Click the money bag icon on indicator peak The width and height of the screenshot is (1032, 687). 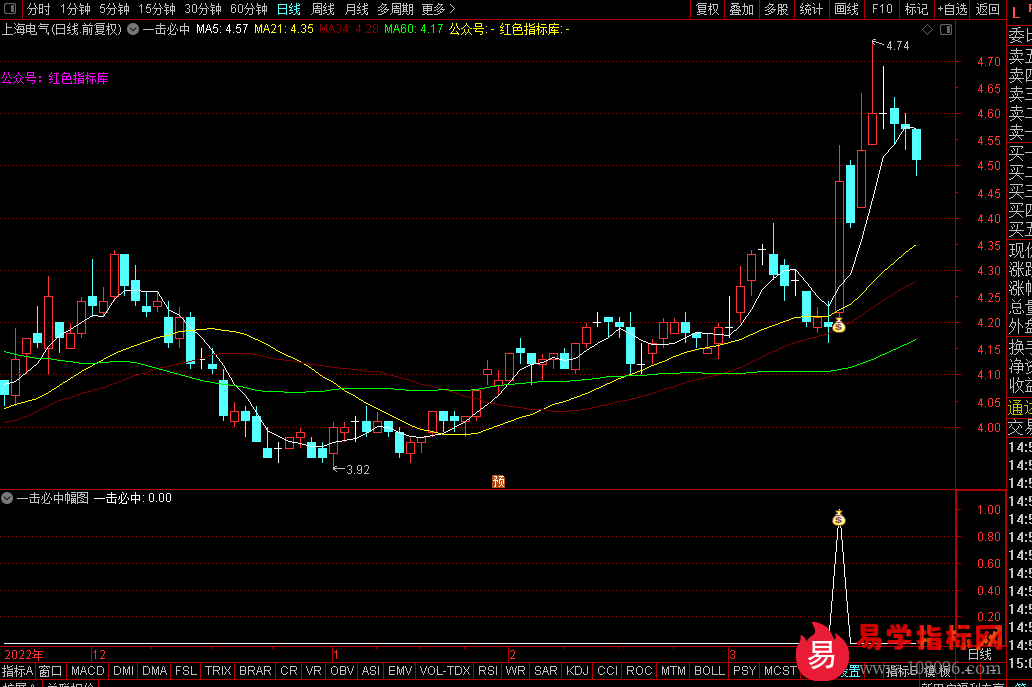[x=838, y=519]
